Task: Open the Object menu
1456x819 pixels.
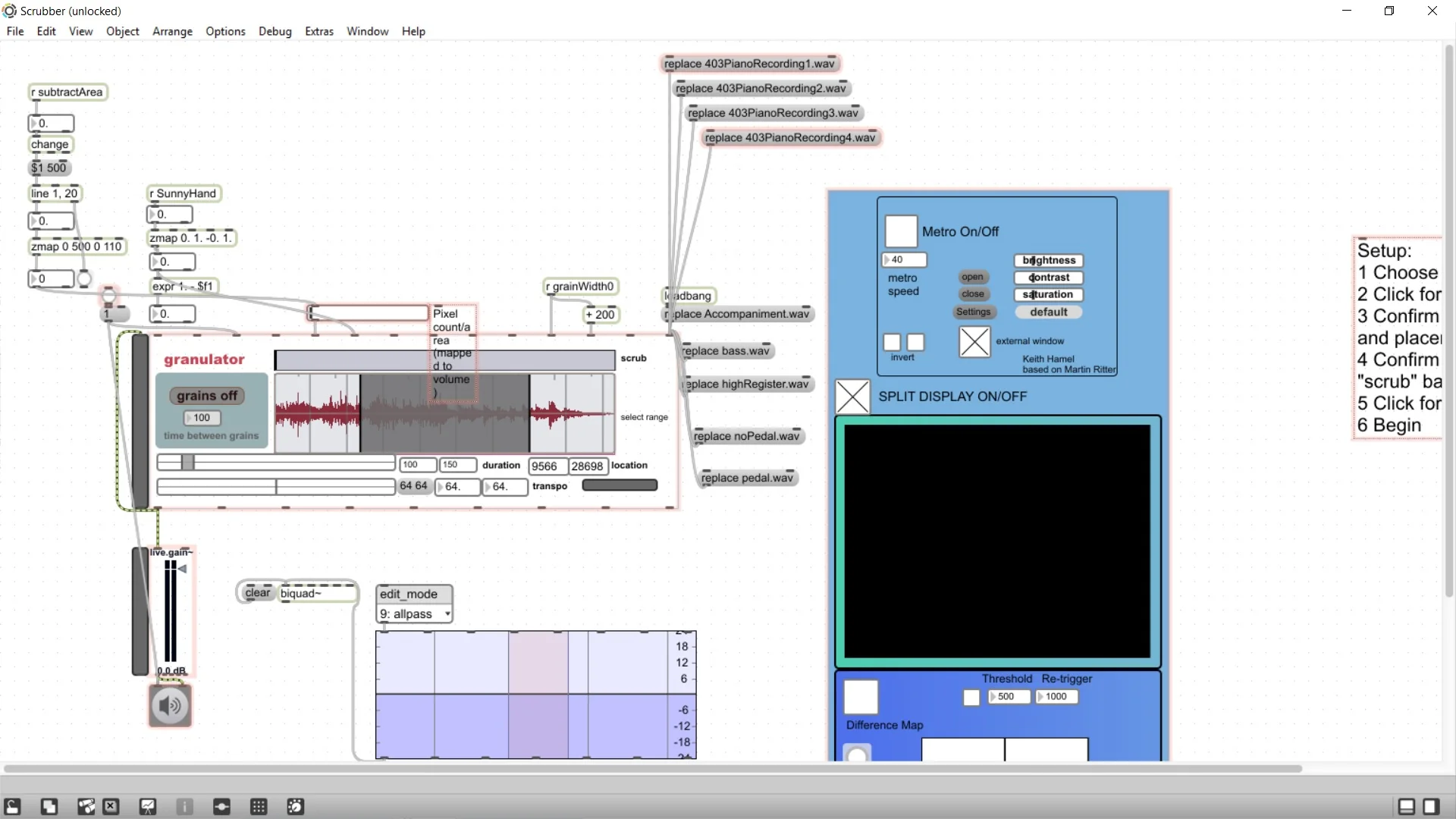Action: click(x=123, y=31)
